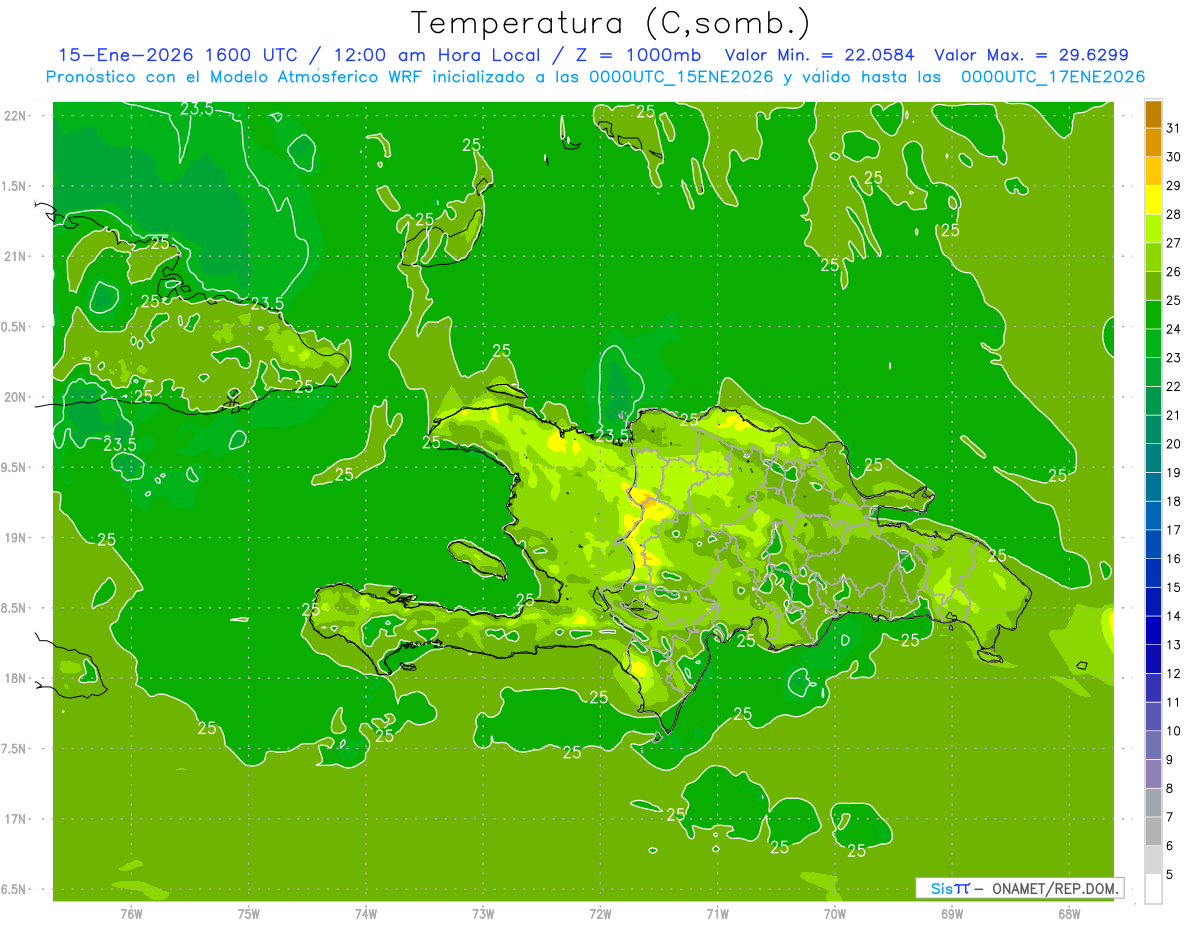Click the colorbar label 20
The image size is (1200, 927).
(1174, 444)
